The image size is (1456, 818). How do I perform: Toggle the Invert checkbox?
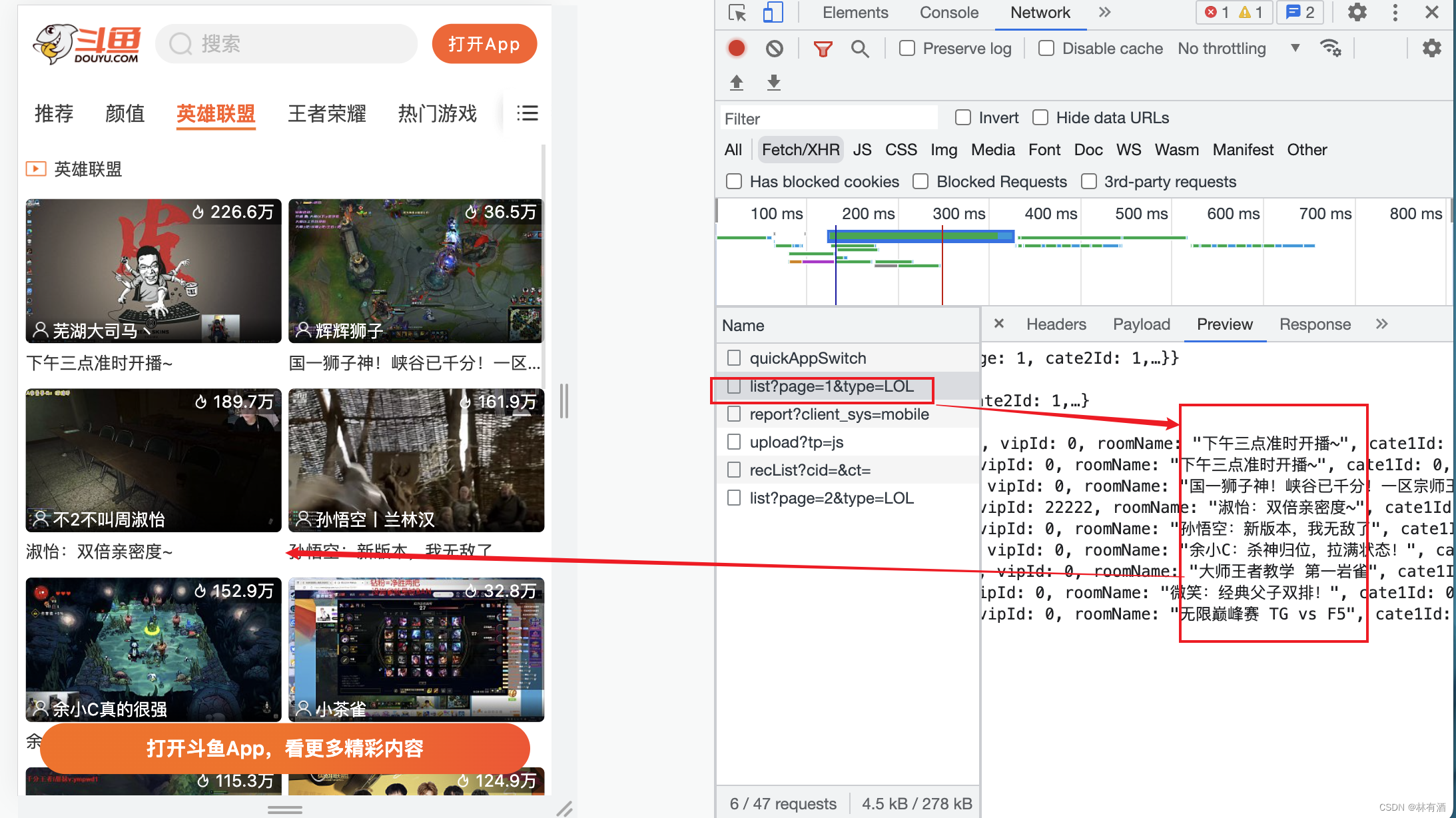(963, 117)
